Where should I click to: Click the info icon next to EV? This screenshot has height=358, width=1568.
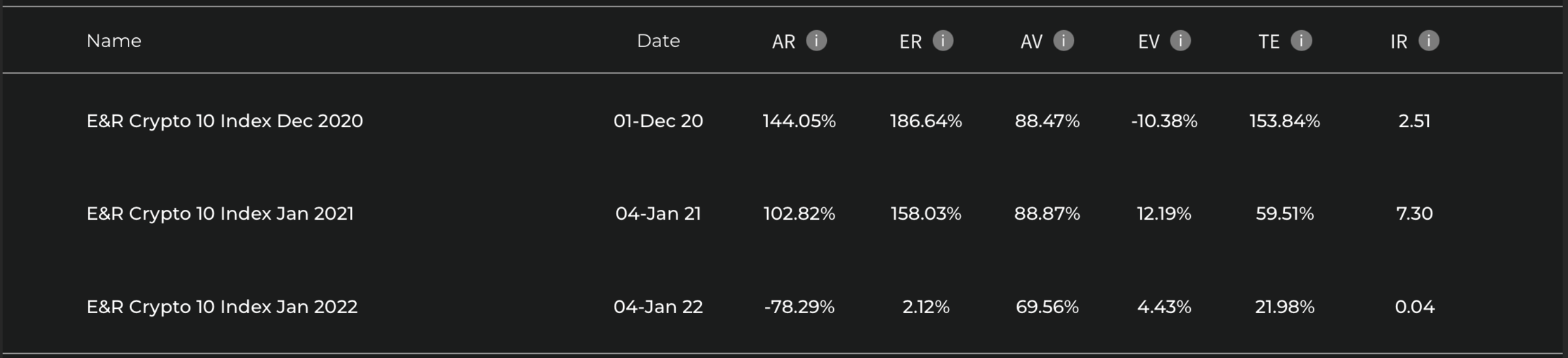1180,41
